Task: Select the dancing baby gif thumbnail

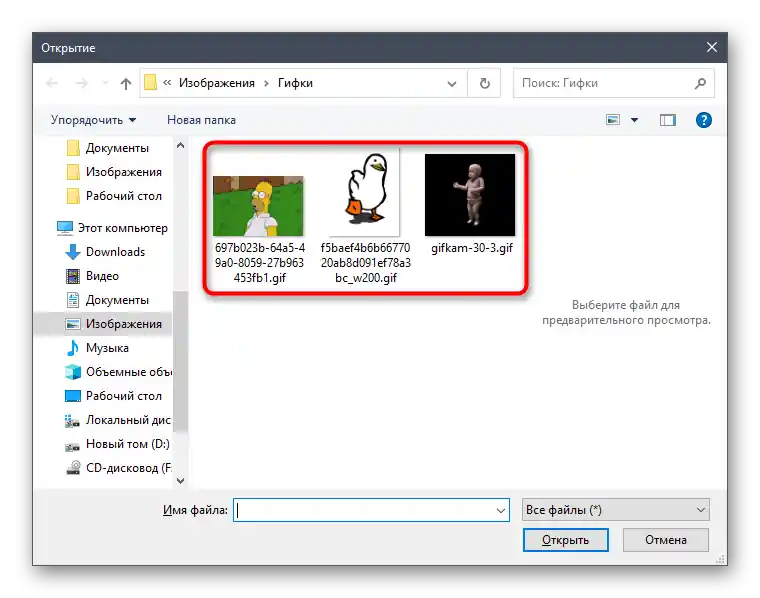Action: 470,195
